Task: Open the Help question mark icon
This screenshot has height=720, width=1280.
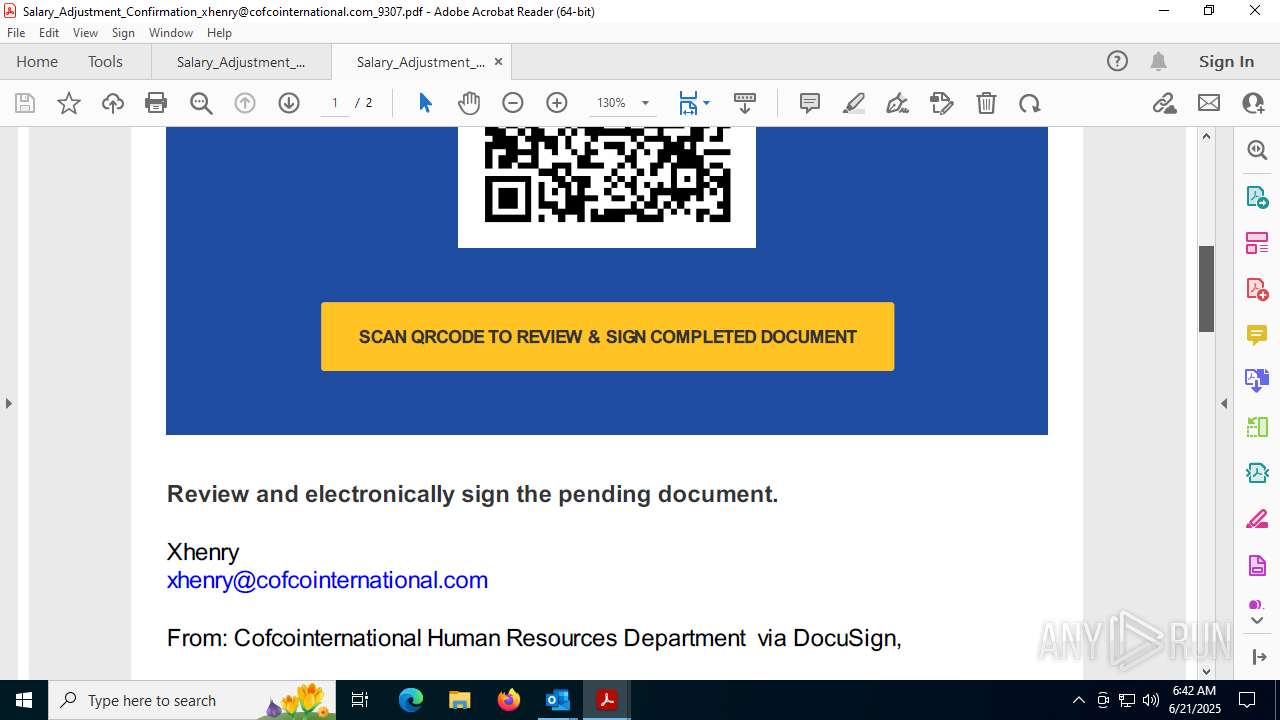Action: point(1117,61)
